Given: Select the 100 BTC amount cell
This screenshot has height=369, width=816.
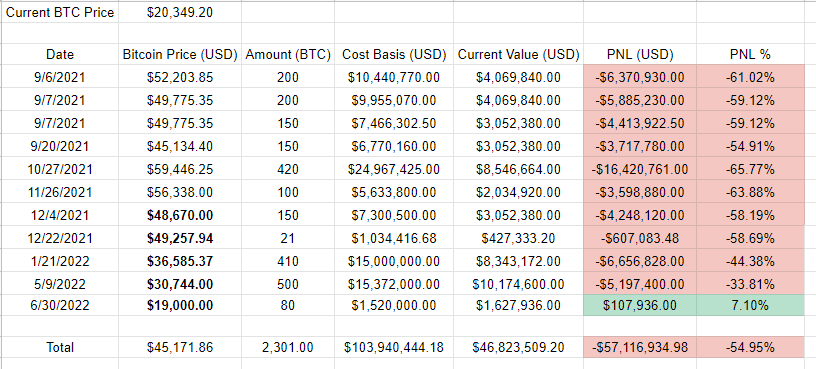Looking at the screenshot, I should point(288,192).
